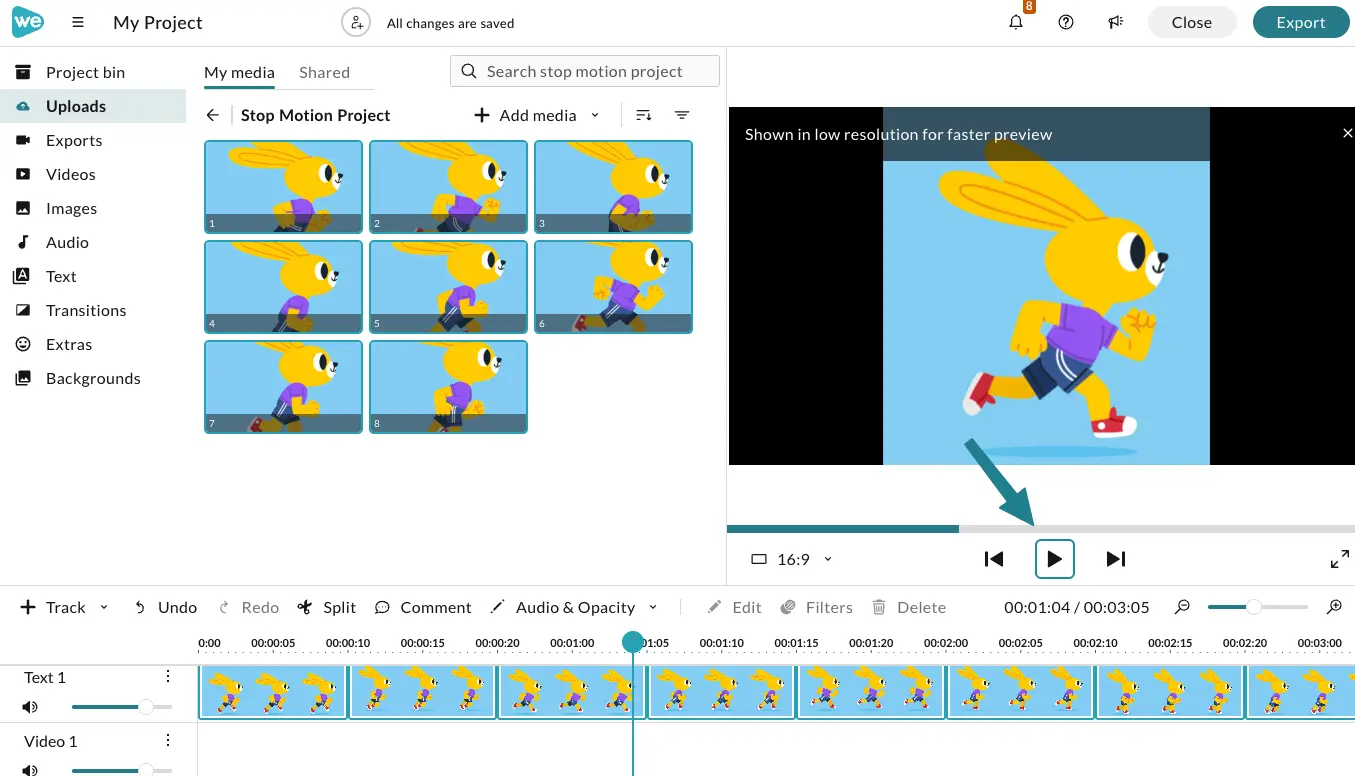Click the Close button
Screen dimensions: 1355x776
1191,22
